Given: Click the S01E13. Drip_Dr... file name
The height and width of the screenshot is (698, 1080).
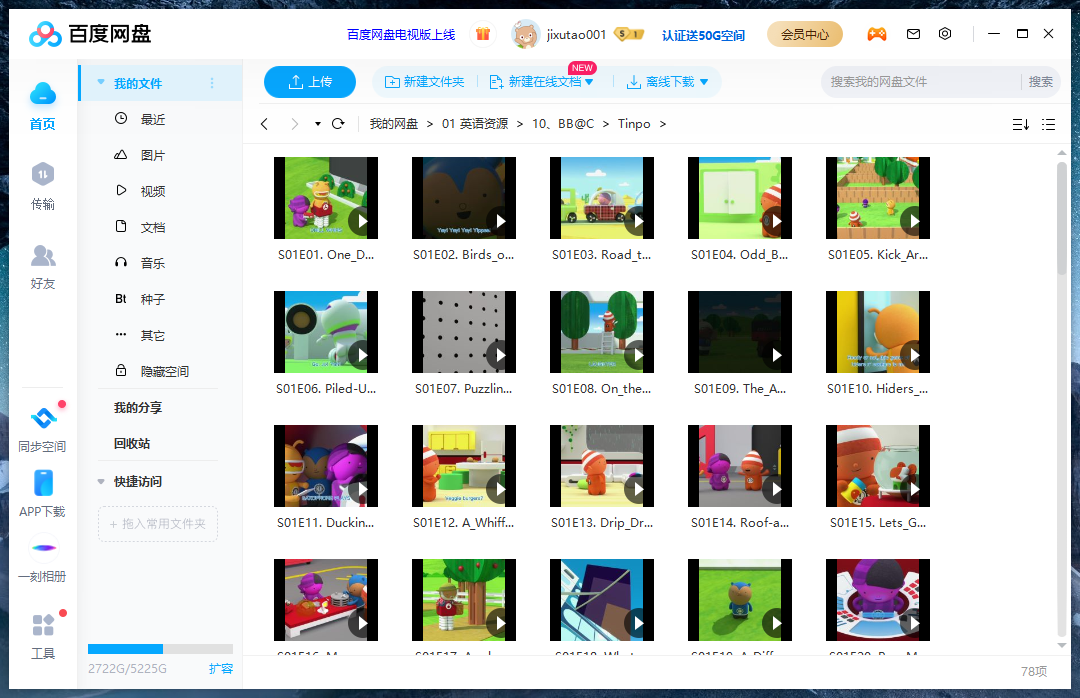Looking at the screenshot, I should point(602,523).
